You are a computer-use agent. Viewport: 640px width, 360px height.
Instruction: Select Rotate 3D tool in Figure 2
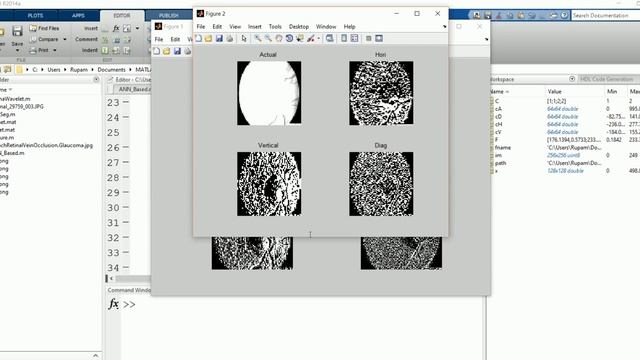289,38
